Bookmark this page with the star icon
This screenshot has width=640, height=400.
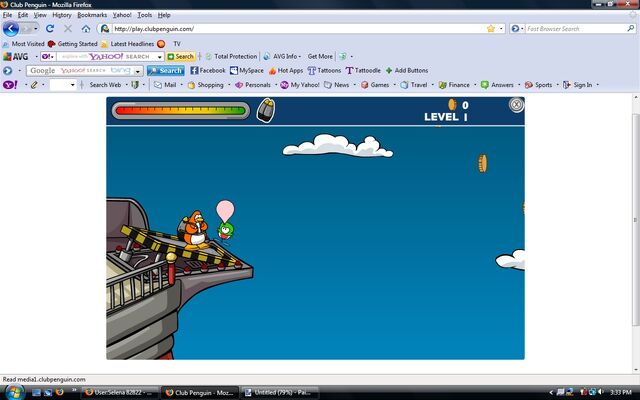491,29
